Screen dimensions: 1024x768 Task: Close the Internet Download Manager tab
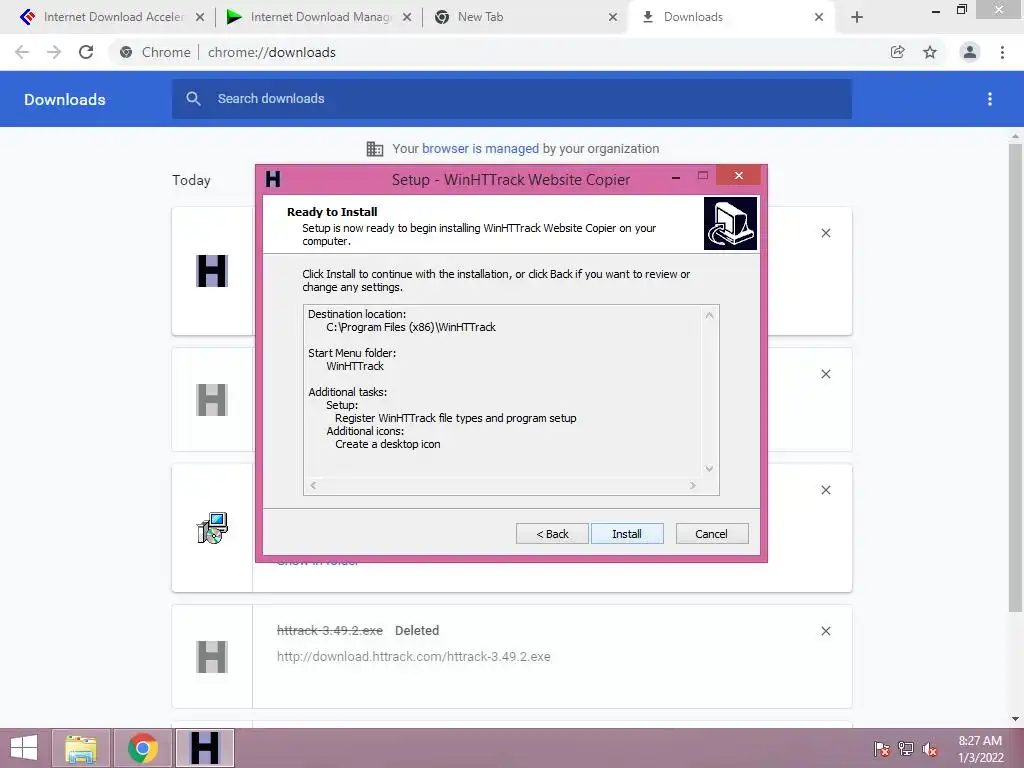[407, 17]
